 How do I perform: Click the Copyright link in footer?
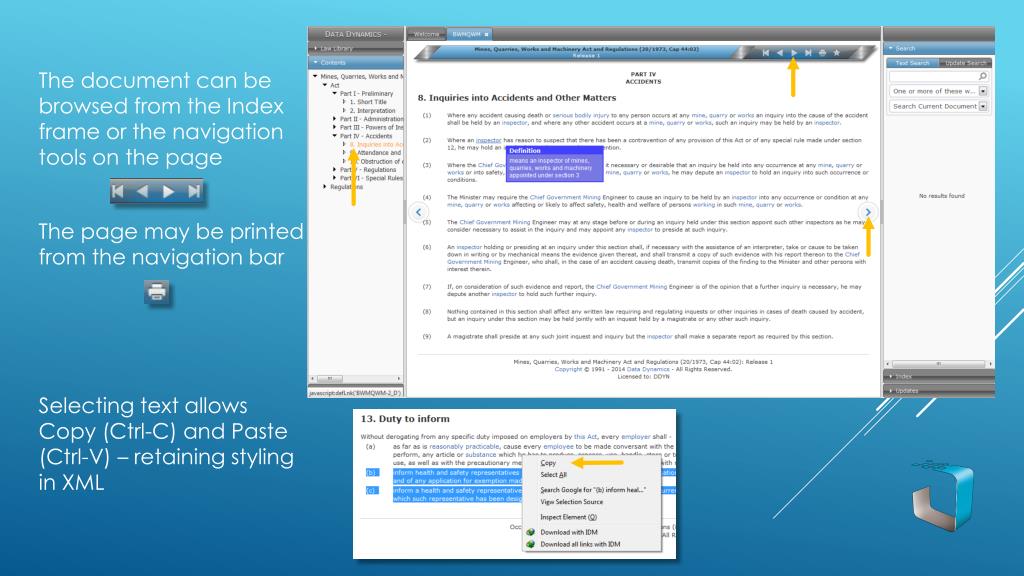point(568,369)
